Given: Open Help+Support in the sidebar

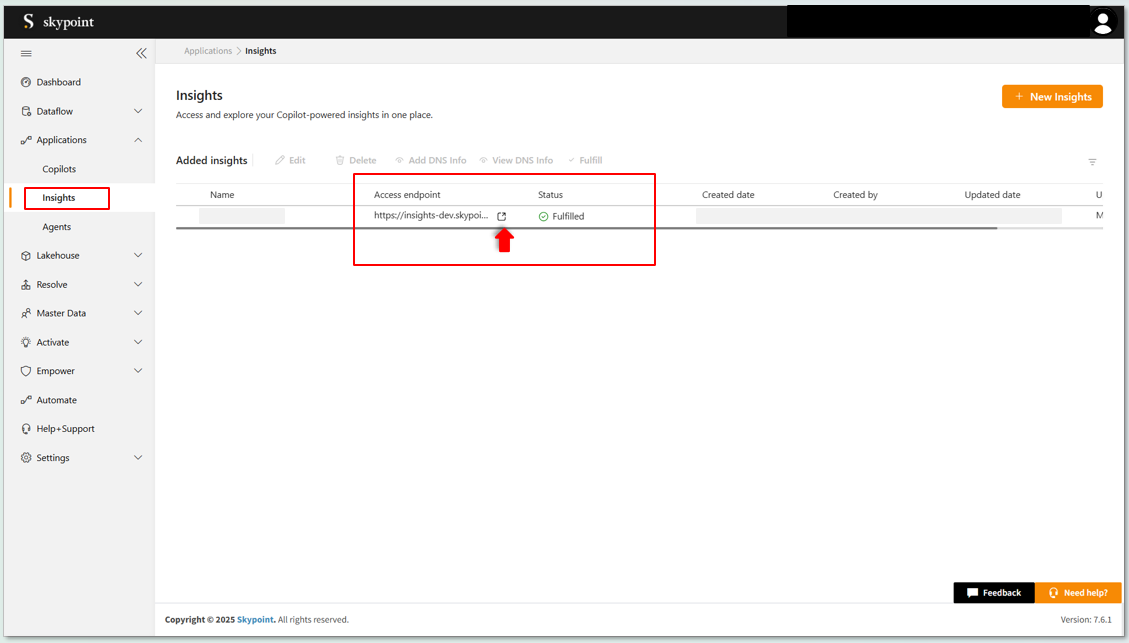Looking at the screenshot, I should [x=65, y=429].
